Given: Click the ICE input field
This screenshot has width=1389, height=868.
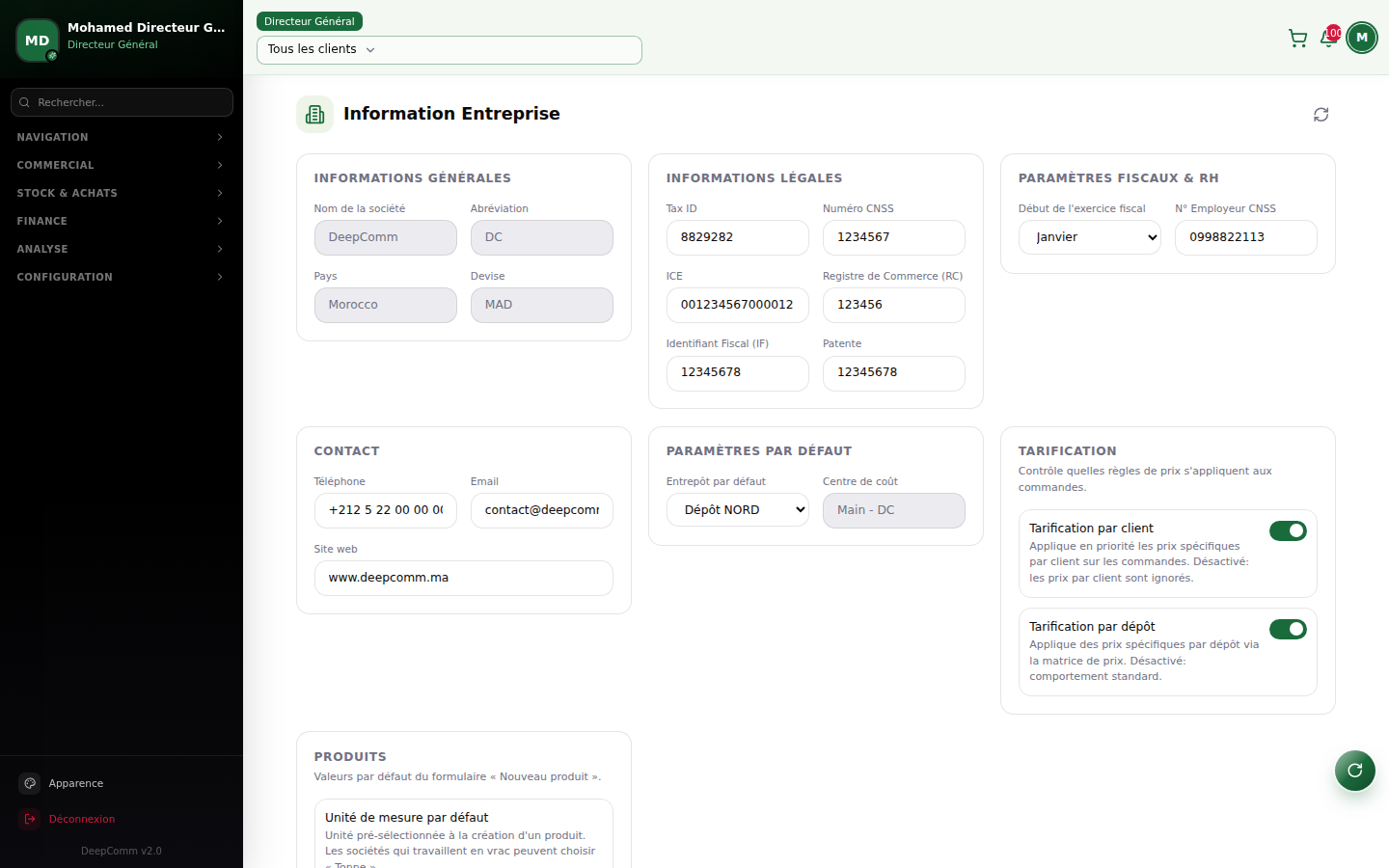Looking at the screenshot, I should [x=738, y=305].
